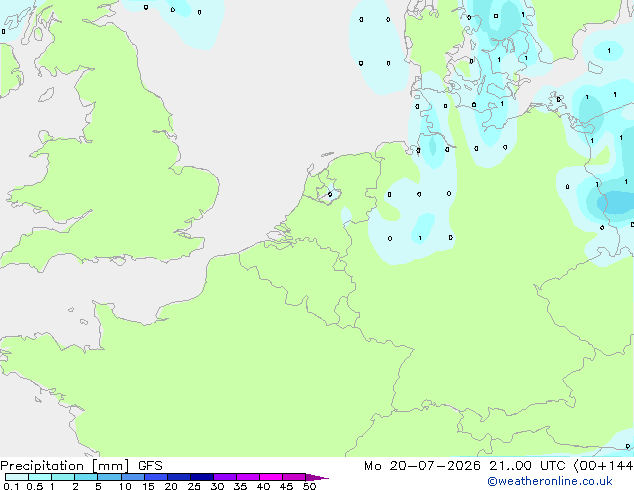Click the 0.1–0.5 mm palest legend swatch
634x490 pixels.
pyautogui.click(x=17, y=477)
